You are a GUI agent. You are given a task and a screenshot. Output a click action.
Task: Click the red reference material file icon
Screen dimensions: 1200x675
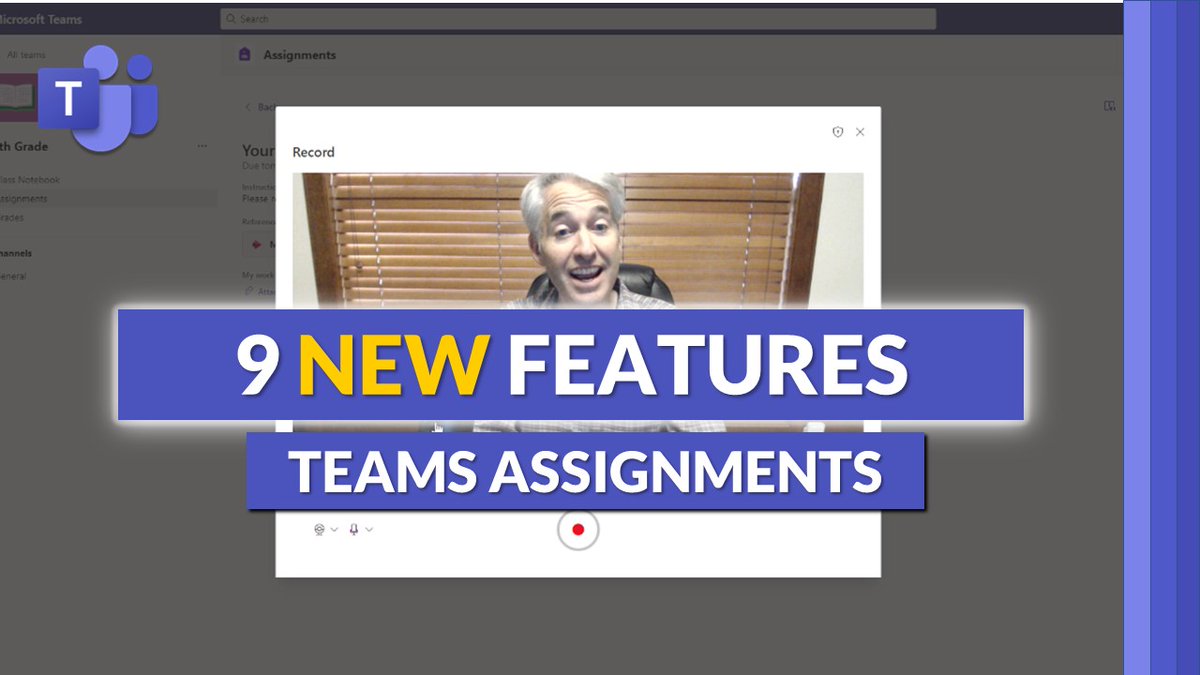click(257, 244)
